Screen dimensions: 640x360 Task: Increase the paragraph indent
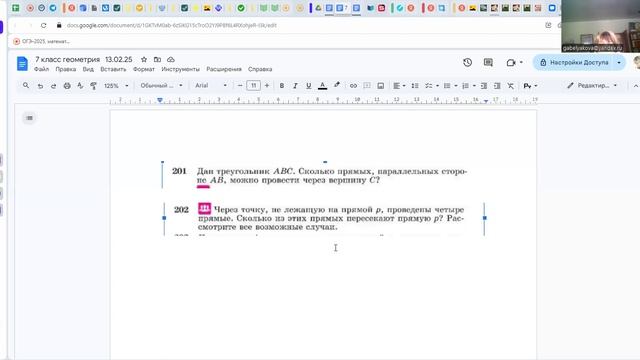click(x=497, y=86)
